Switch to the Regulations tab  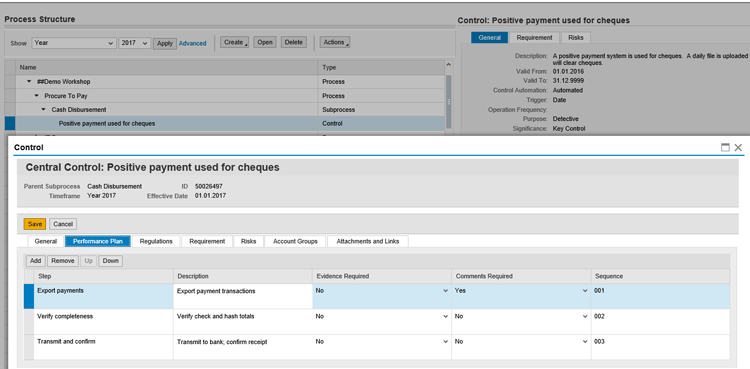(x=156, y=241)
